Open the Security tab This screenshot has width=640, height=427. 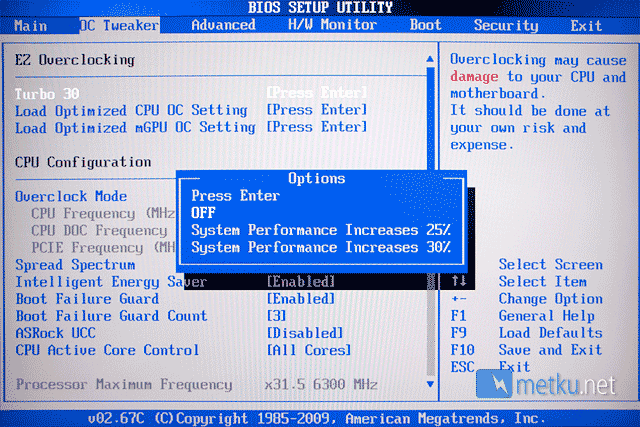[506, 25]
